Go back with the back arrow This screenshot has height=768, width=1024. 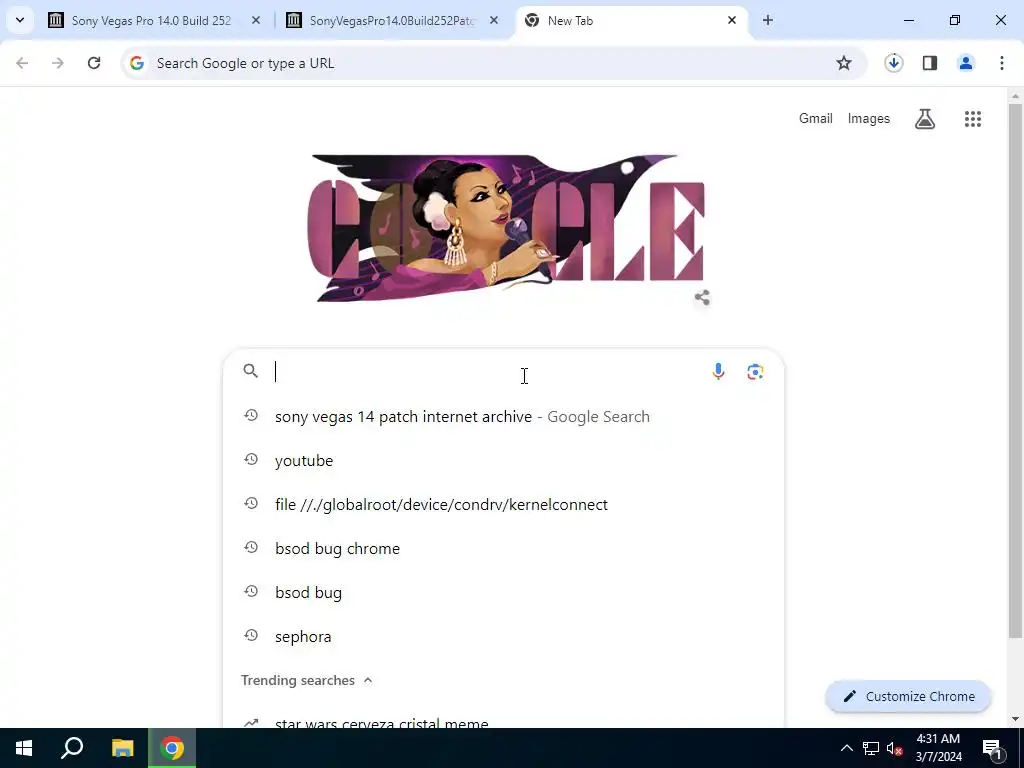point(22,63)
